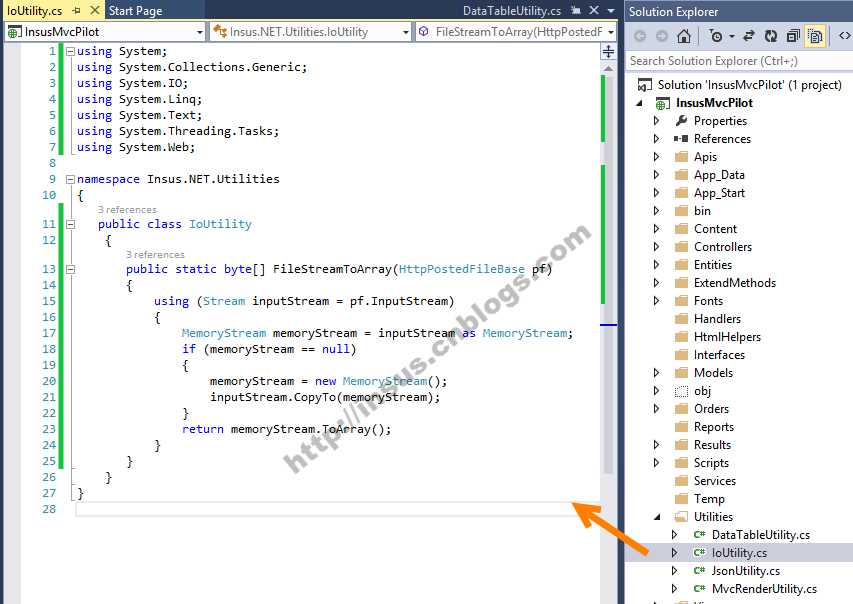Close the IoUtility.cs tab
Viewport: 853px width, 604px height.
click(95, 10)
